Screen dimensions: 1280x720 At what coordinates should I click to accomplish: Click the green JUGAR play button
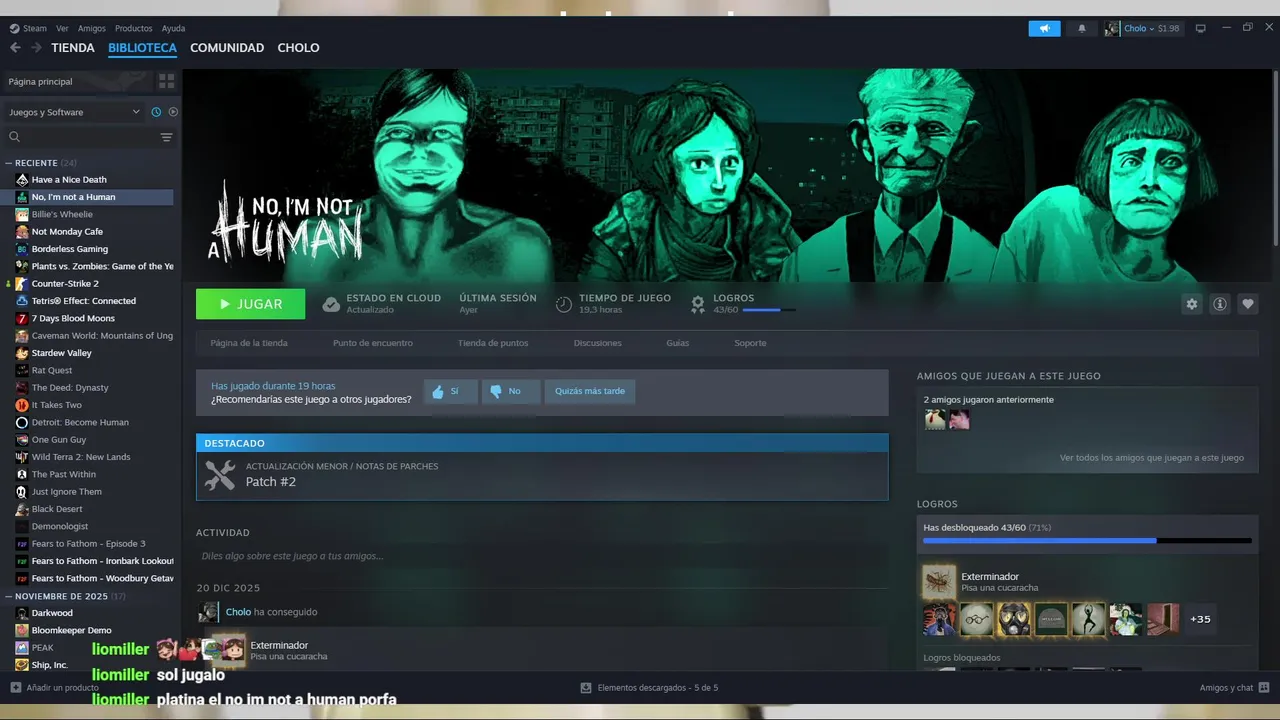tap(250, 304)
